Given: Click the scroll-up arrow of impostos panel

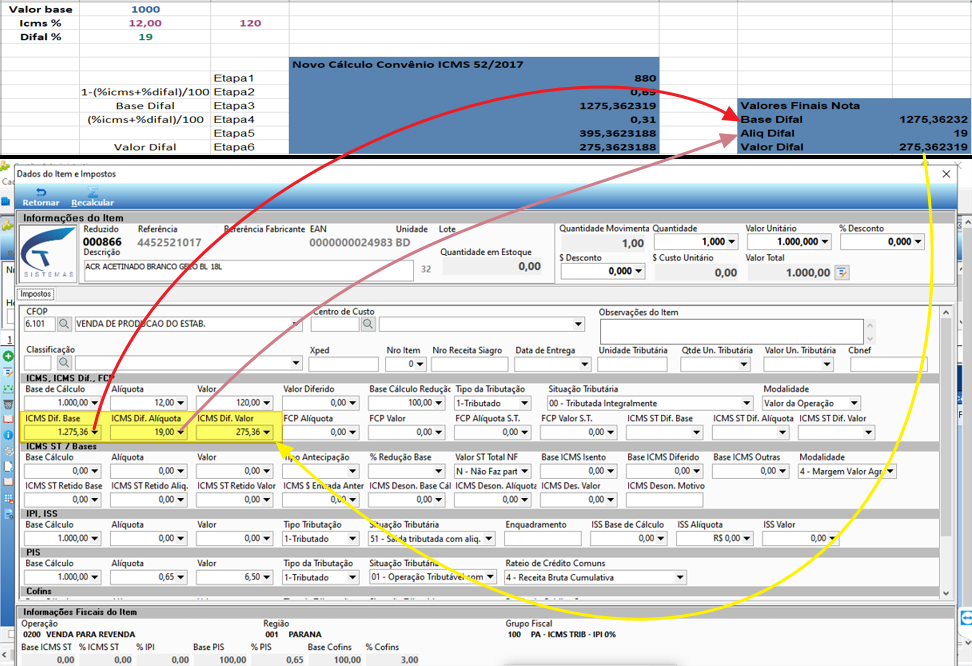Looking at the screenshot, I should pyautogui.click(x=946, y=312).
